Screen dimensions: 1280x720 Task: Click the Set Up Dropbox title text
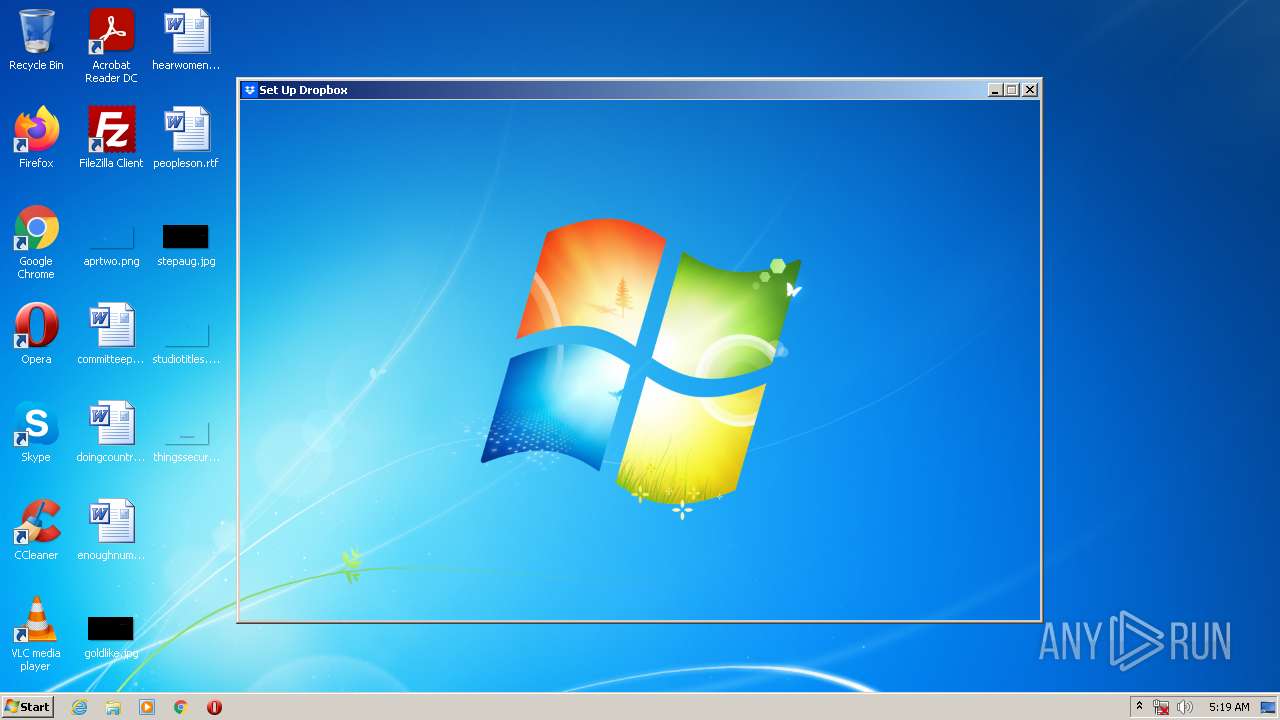tap(303, 90)
